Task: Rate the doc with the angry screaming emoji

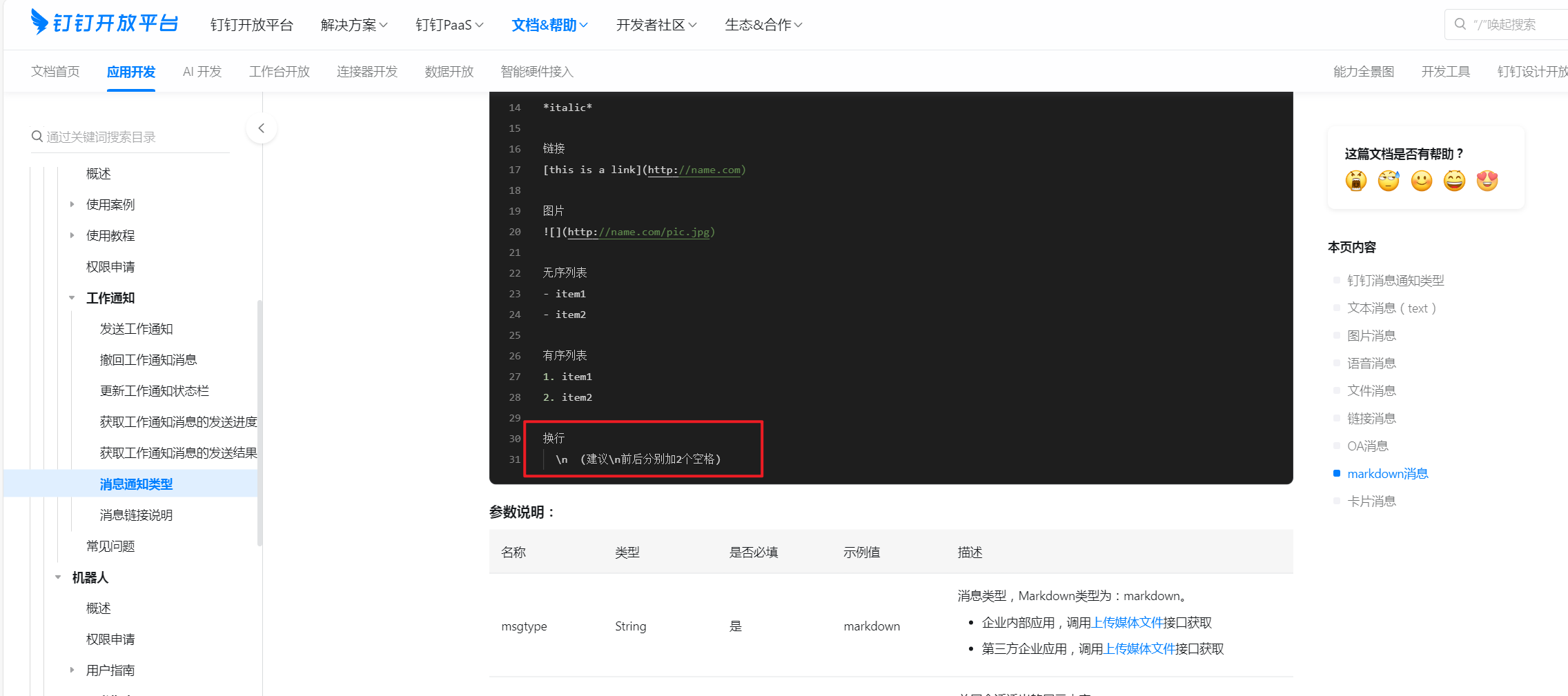Action: (x=1355, y=181)
